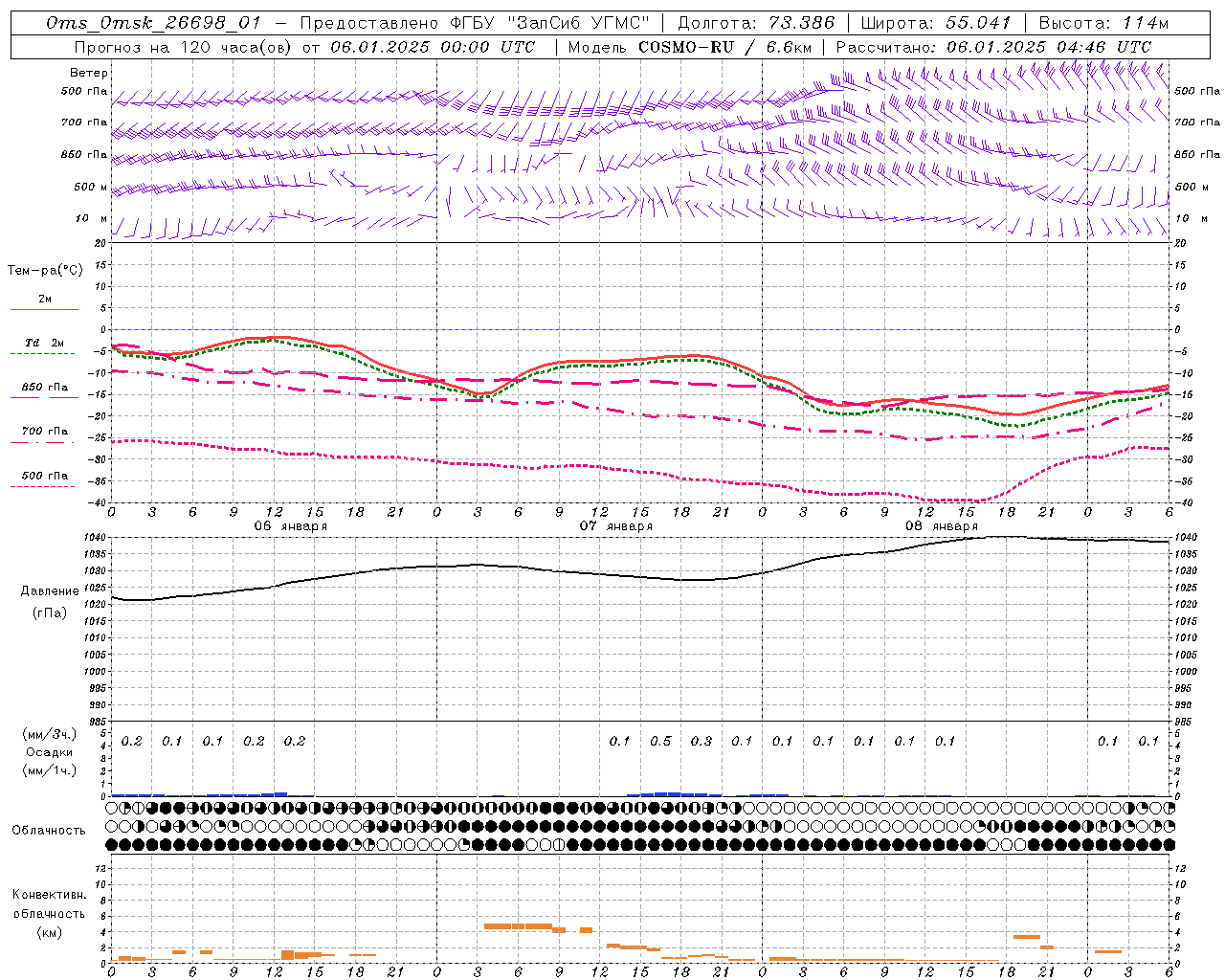The height and width of the screenshot is (980, 1225).
Task: Click the 2м temperature legend line sample
Action: click(x=45, y=309)
